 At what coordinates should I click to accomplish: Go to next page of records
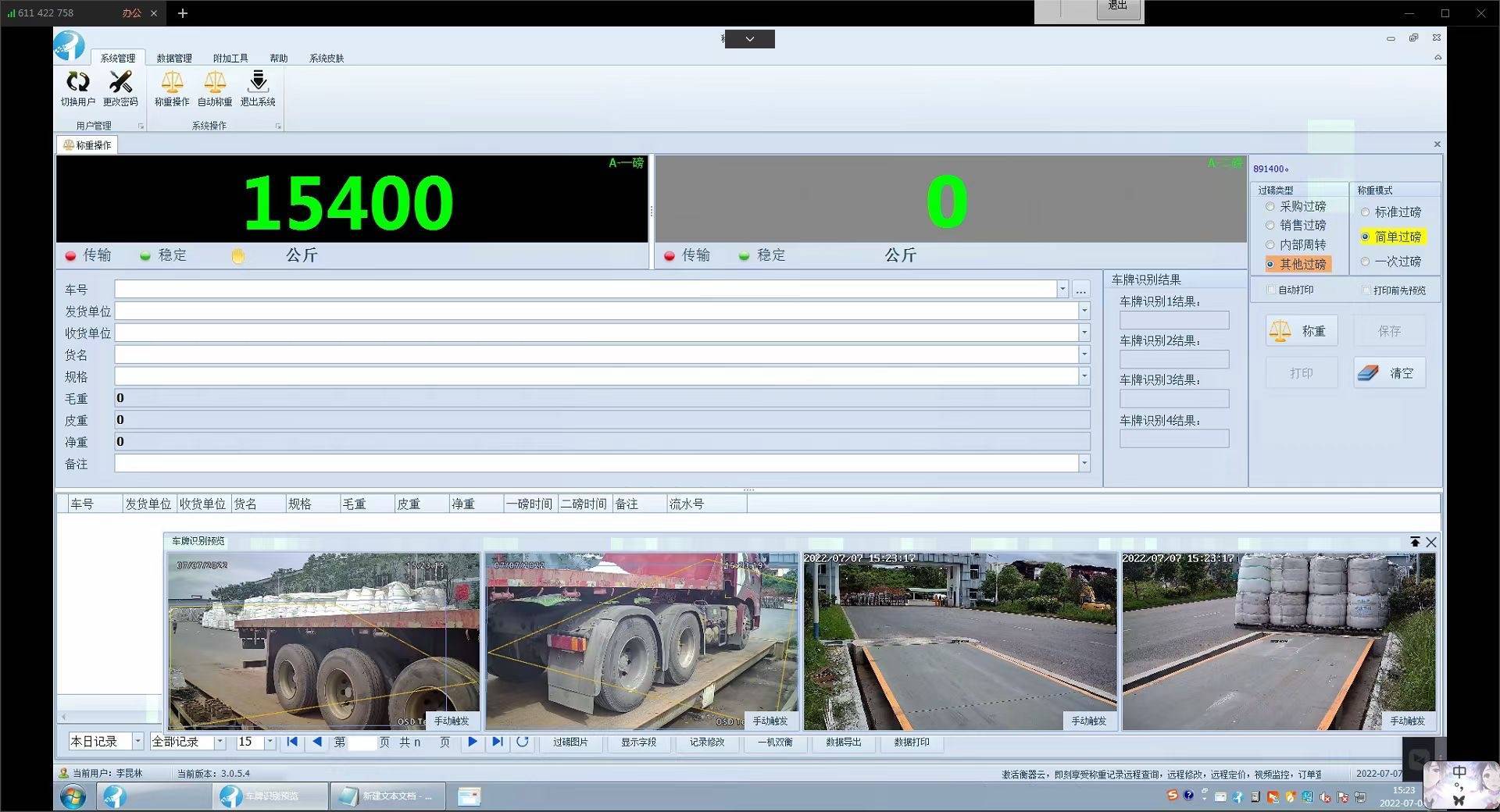click(x=472, y=742)
